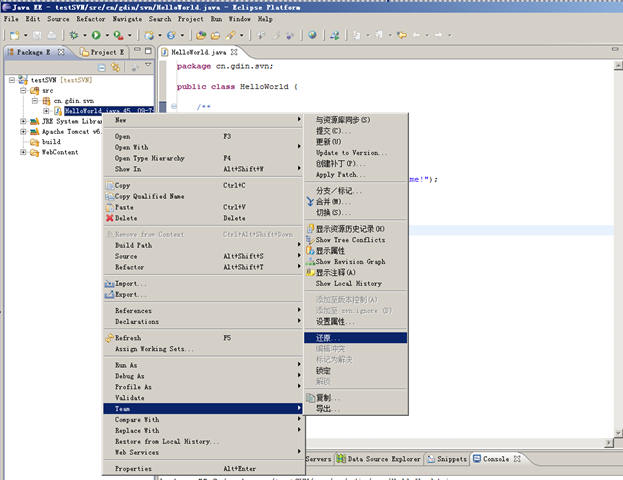The image size is (623, 480).
Task: Expand the HelloWorld.java tree node
Action: 46,111
